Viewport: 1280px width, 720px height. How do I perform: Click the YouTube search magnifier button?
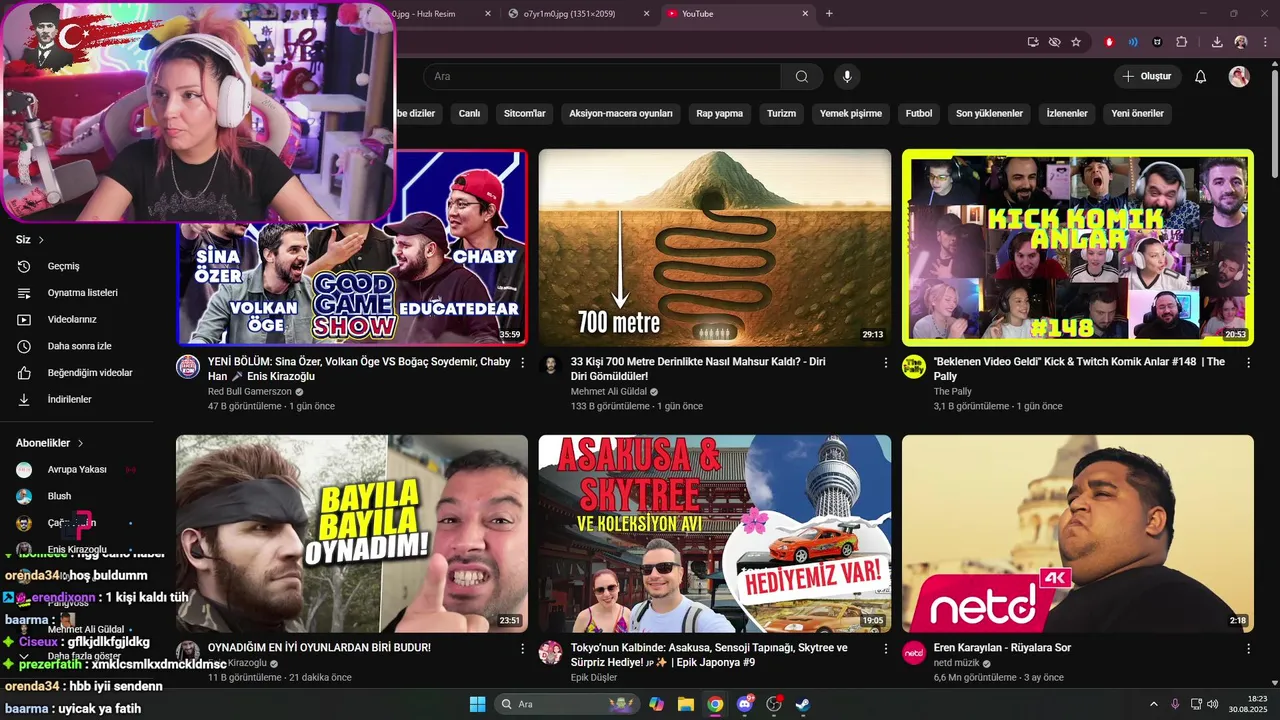coord(801,77)
